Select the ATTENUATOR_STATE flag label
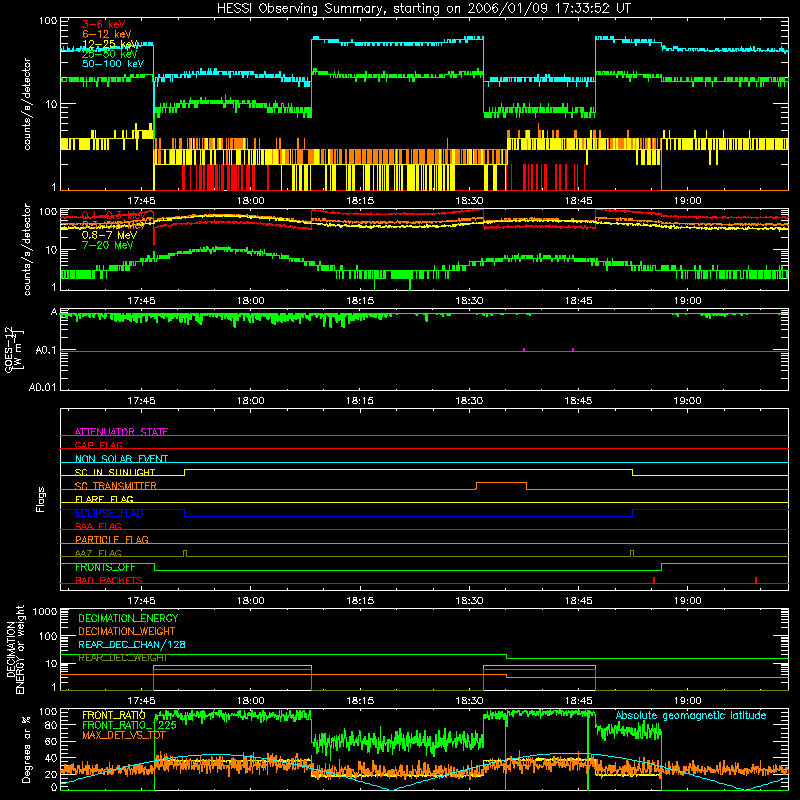The height and width of the screenshot is (800, 800). click(121, 432)
